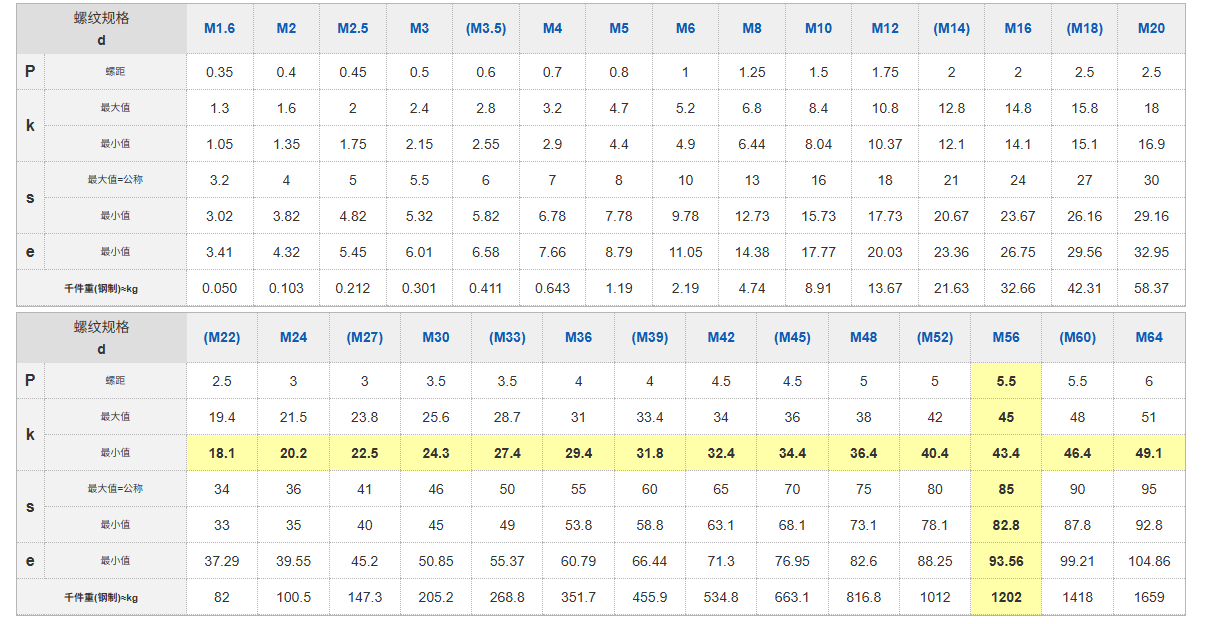Select the M10 thread size header
Viewport: 1209px width, 624px height.
coord(818,28)
